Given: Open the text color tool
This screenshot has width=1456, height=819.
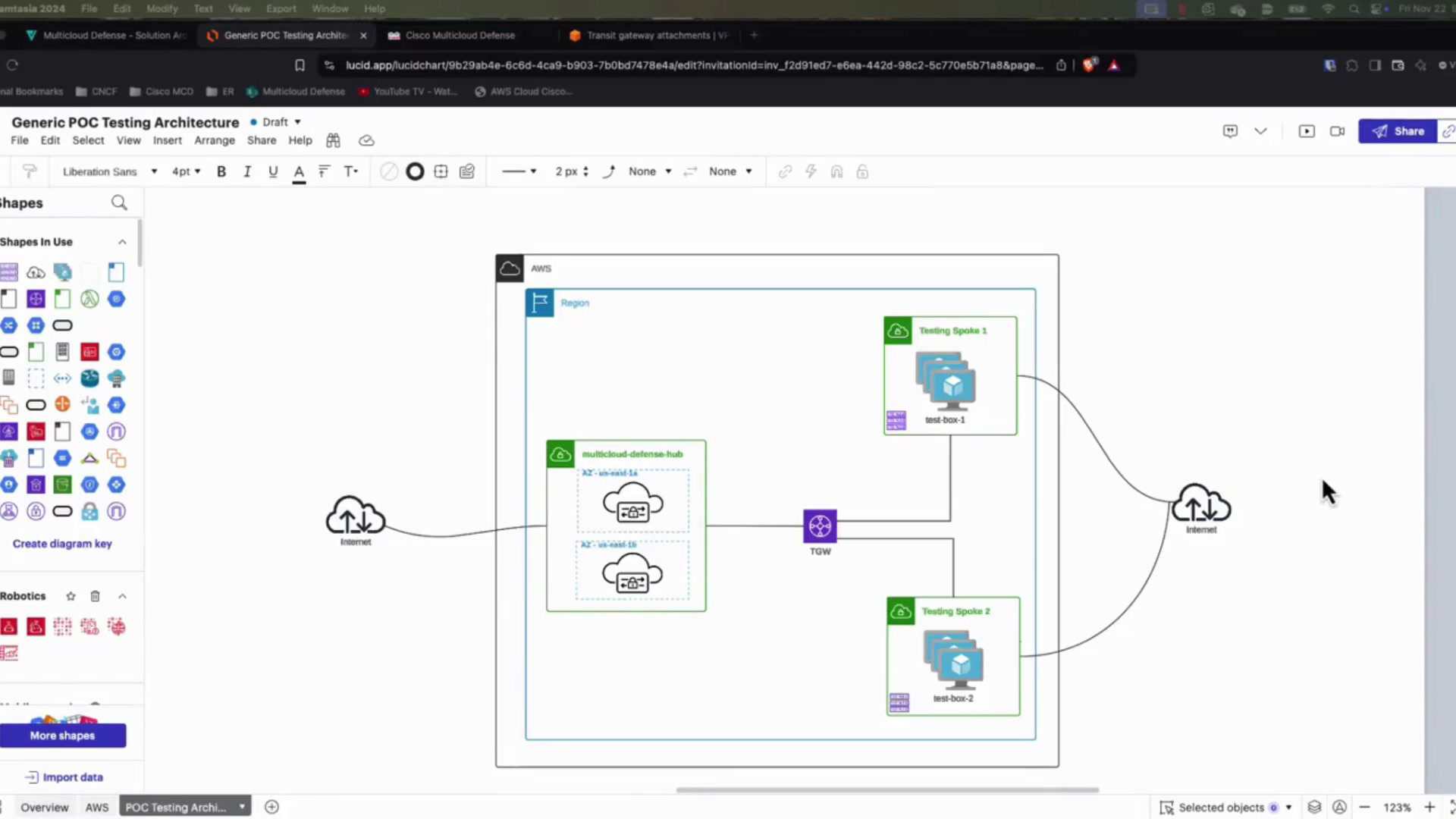Looking at the screenshot, I should tap(299, 172).
